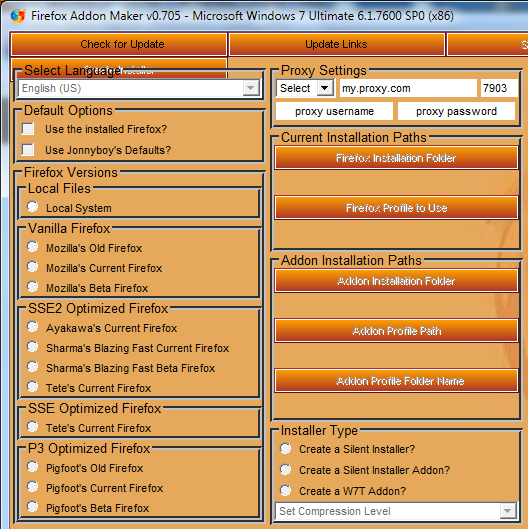The width and height of the screenshot is (528, 529).
Task: Select Tete's Current Firefox under SSE Optimized
Action: [x=32, y=426]
